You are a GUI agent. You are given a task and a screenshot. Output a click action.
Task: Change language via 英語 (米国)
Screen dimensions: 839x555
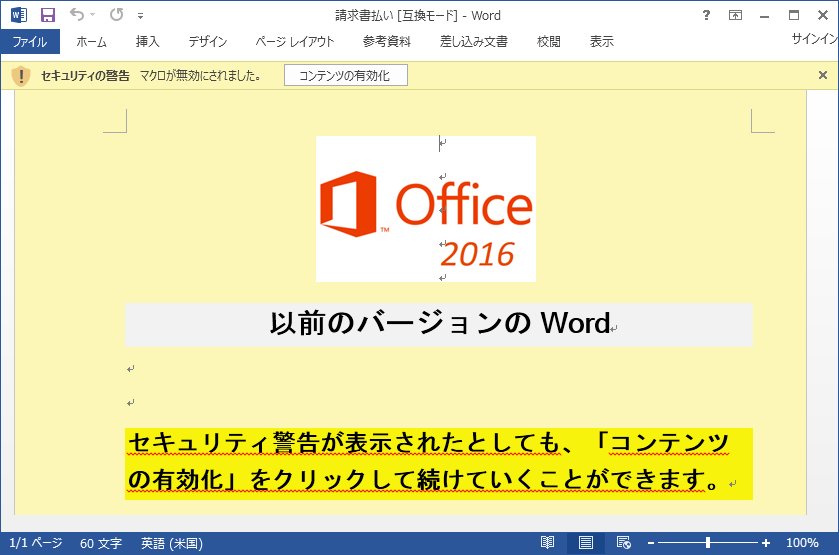point(172,544)
